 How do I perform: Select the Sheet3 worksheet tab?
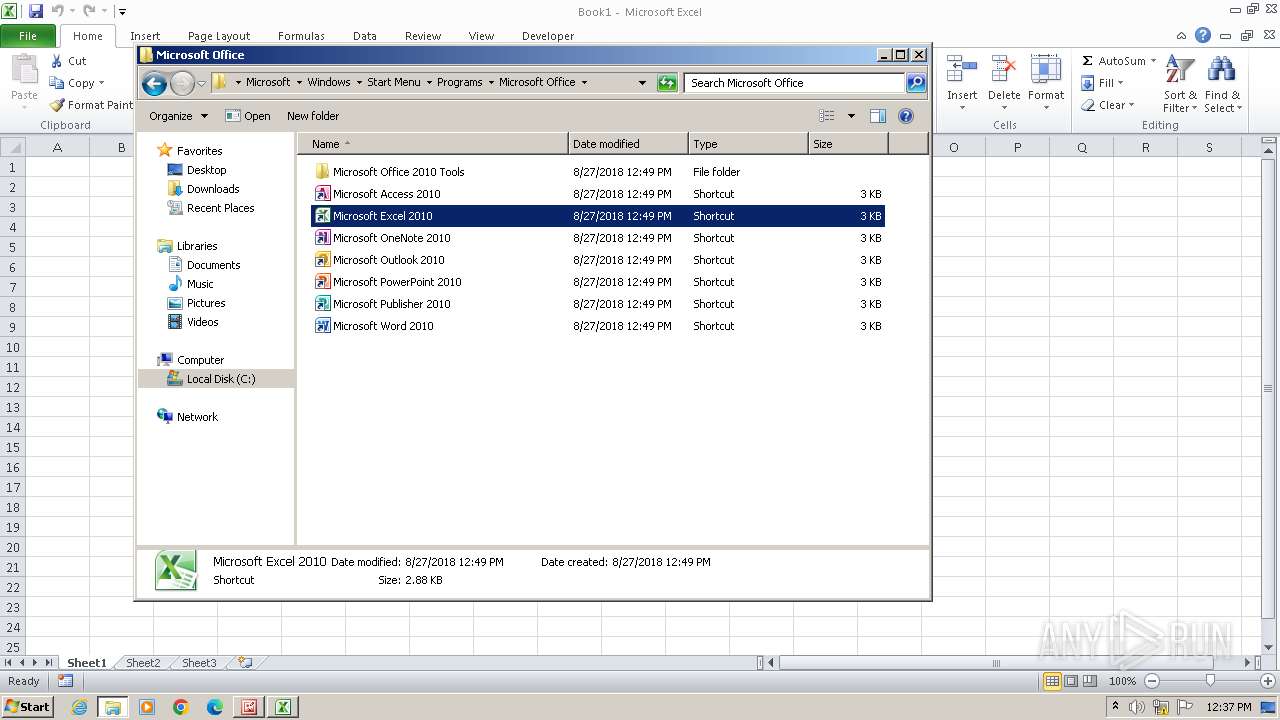coord(198,663)
